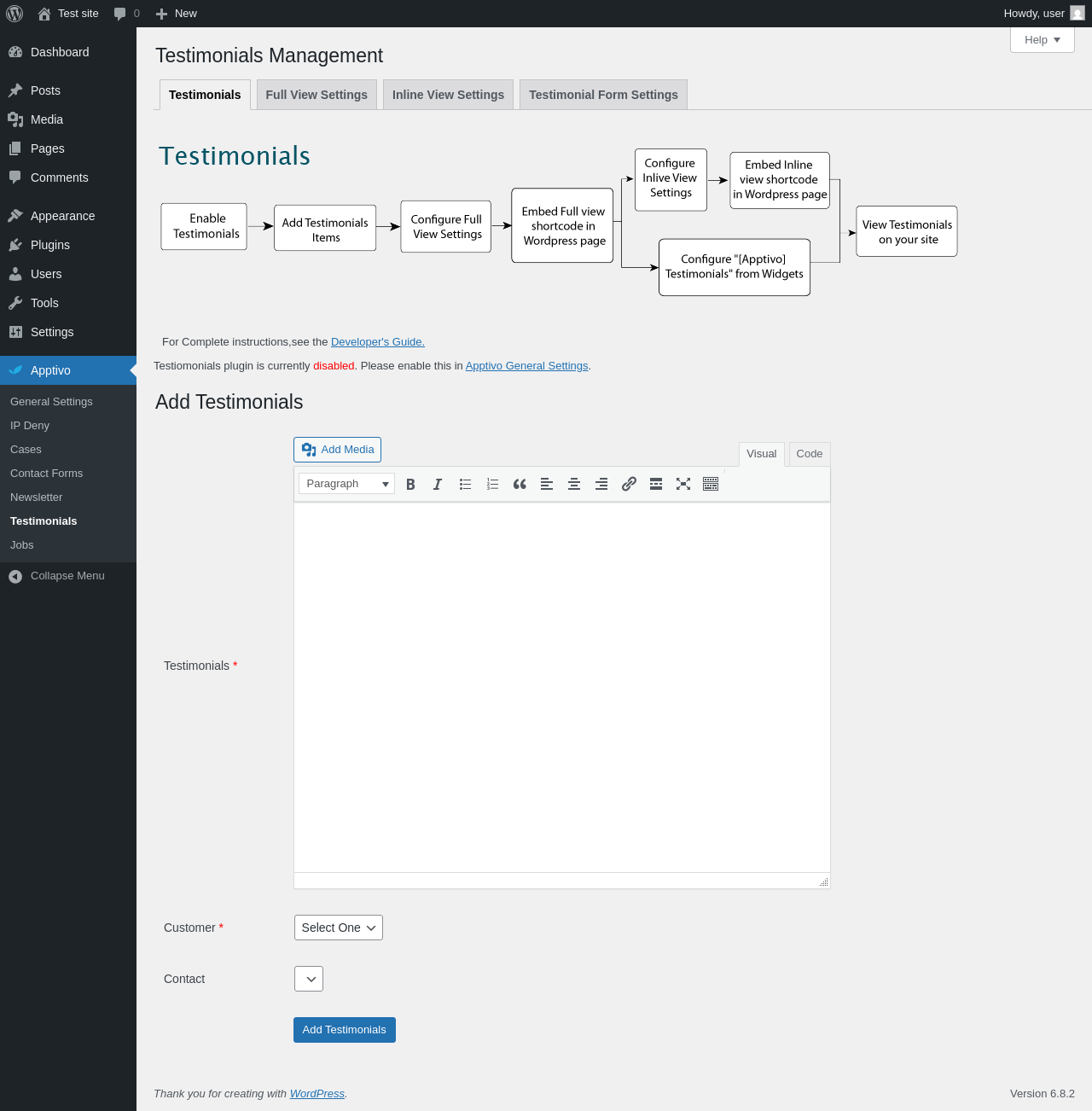Grab the editor resize handle
Screen dimensions: 1092x1111
pyautogui.click(x=823, y=881)
